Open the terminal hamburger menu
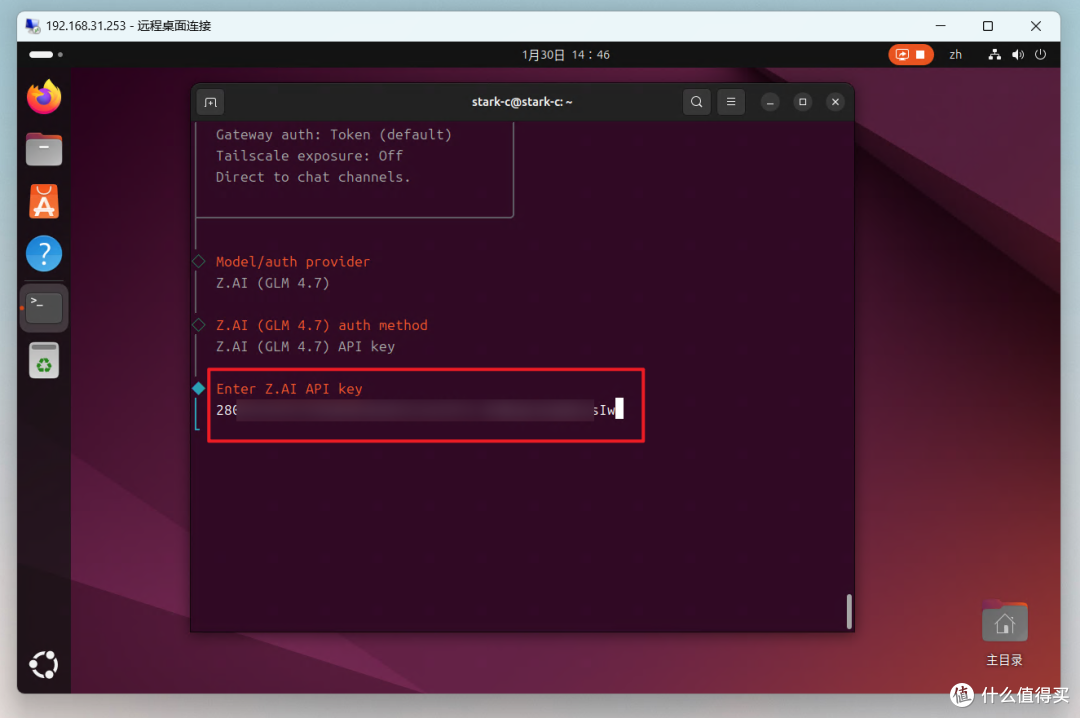The width and height of the screenshot is (1080, 718). click(731, 102)
